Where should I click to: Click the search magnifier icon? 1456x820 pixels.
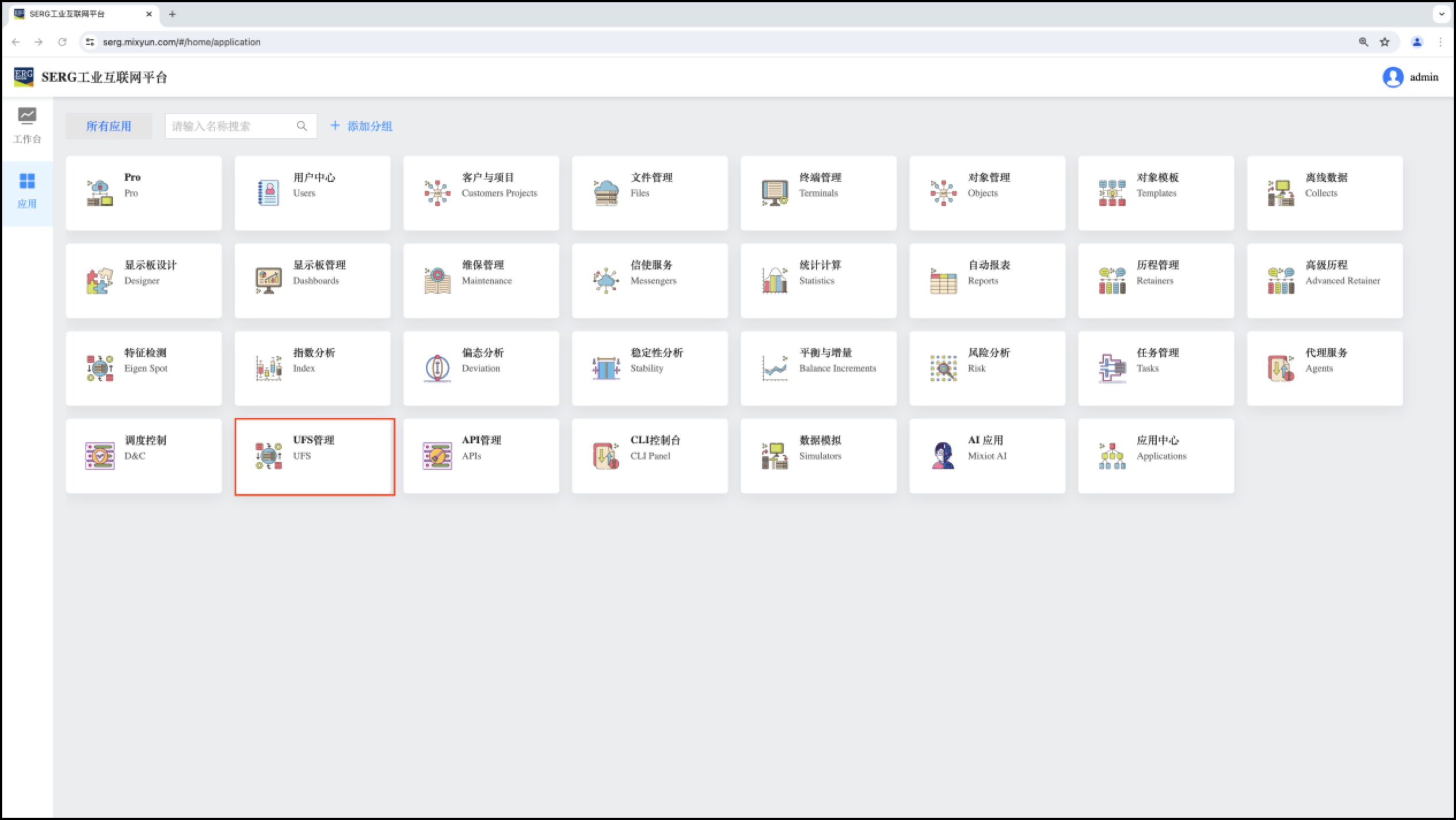tap(302, 126)
